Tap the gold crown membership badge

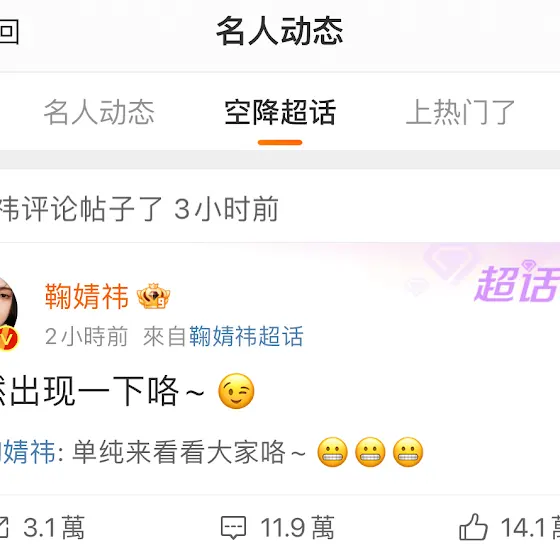click(154, 296)
